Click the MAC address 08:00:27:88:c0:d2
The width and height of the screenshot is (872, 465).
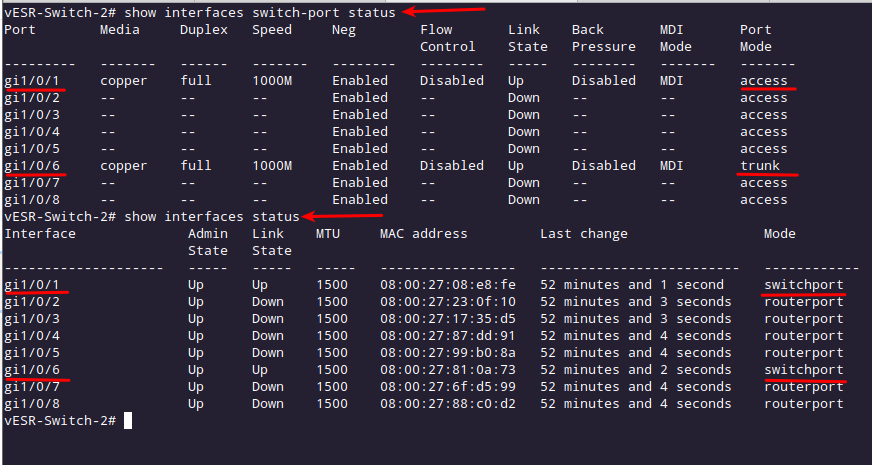tap(448, 404)
